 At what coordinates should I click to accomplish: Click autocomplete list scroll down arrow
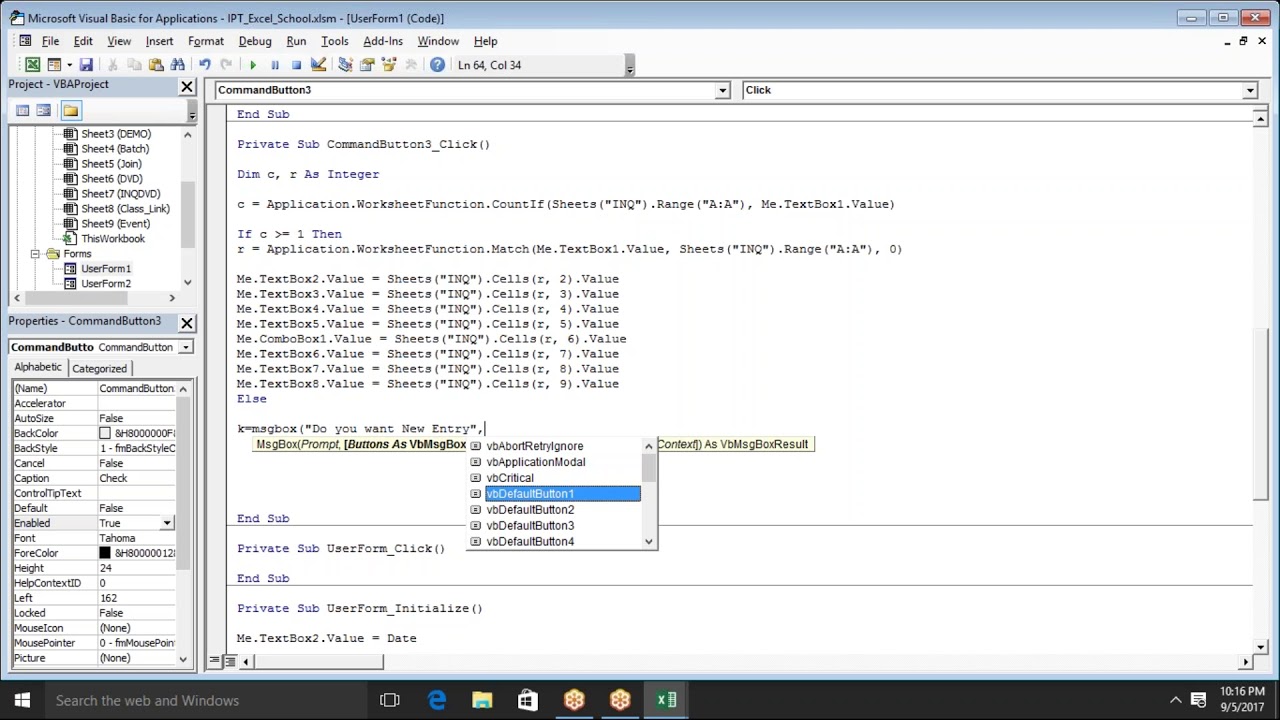click(x=649, y=542)
